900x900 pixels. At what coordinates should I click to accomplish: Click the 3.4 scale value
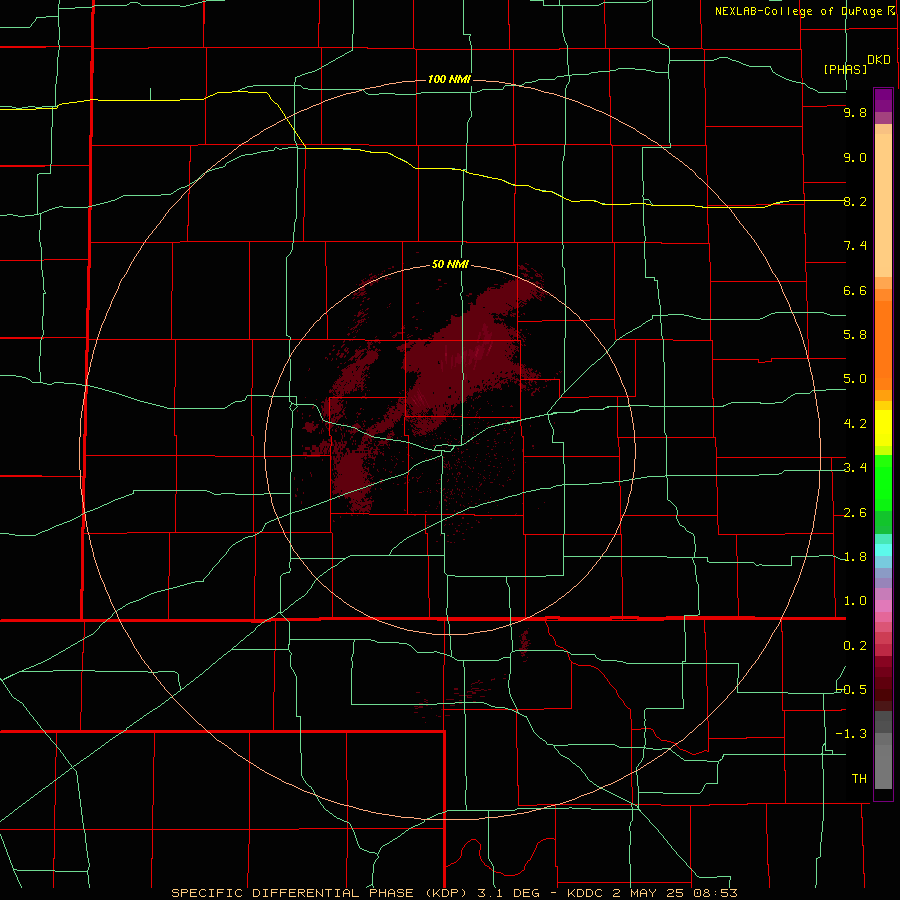tap(855, 468)
